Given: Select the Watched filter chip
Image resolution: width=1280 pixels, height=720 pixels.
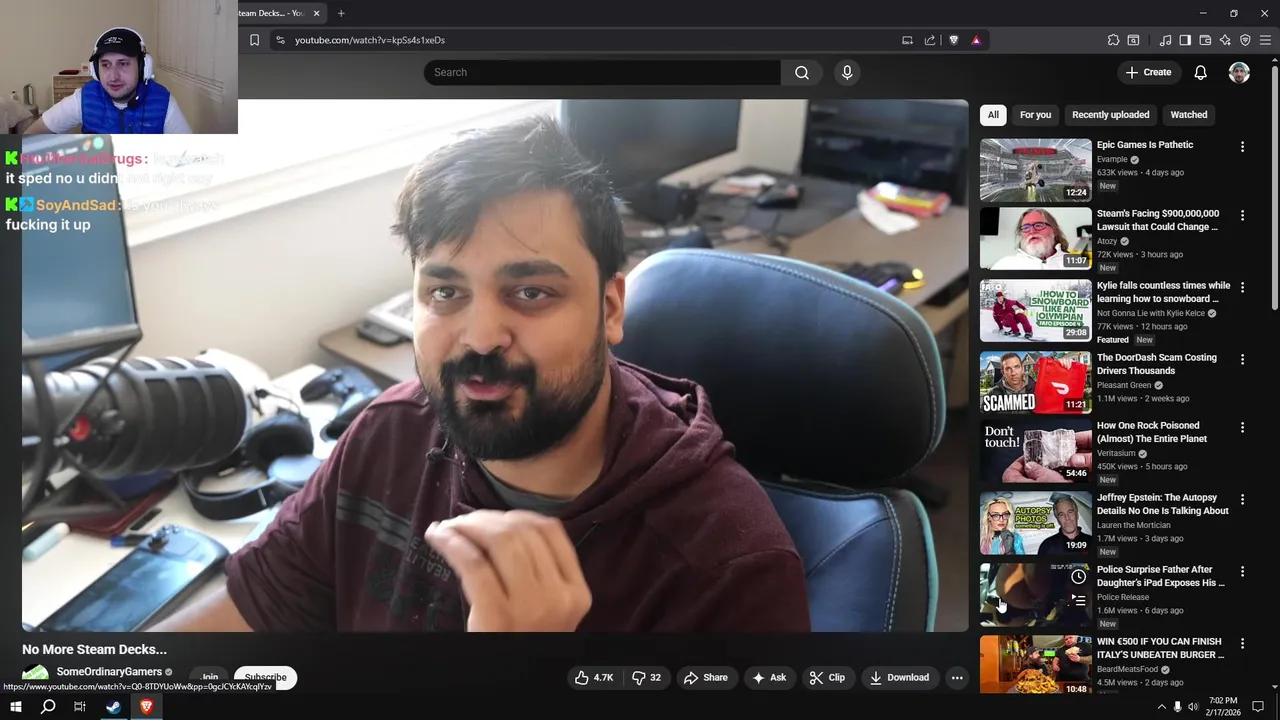Looking at the screenshot, I should point(1189,115).
